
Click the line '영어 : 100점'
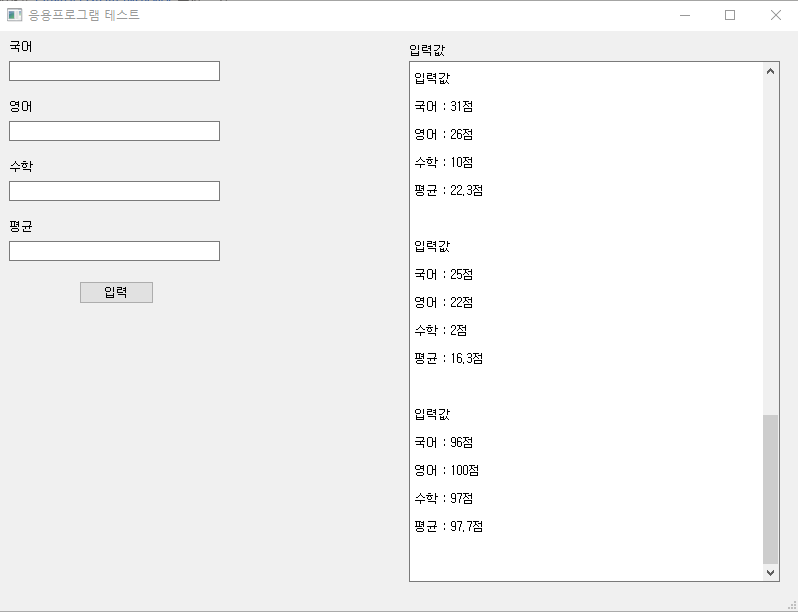[447, 471]
